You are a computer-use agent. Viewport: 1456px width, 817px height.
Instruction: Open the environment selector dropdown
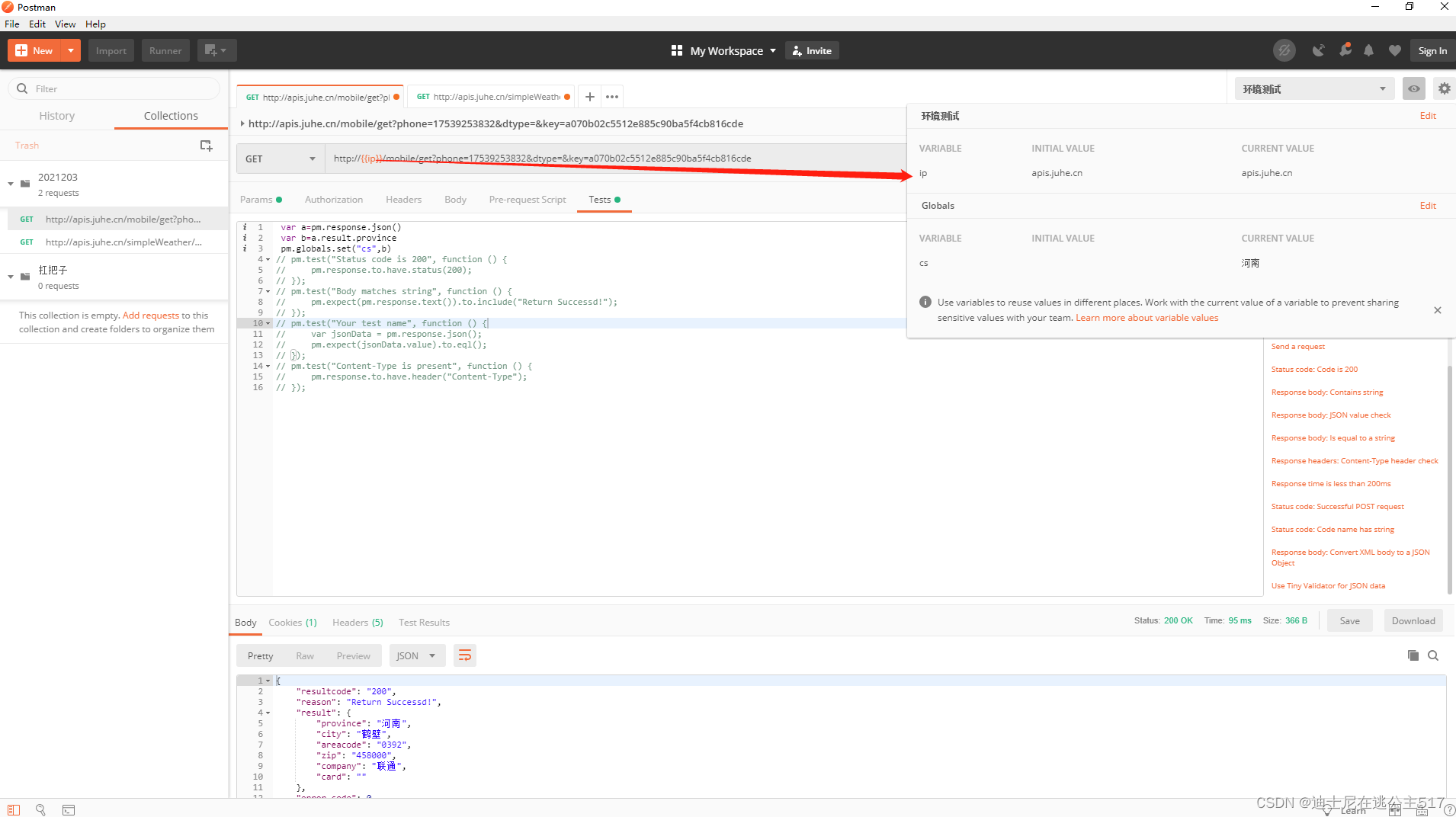(1314, 88)
